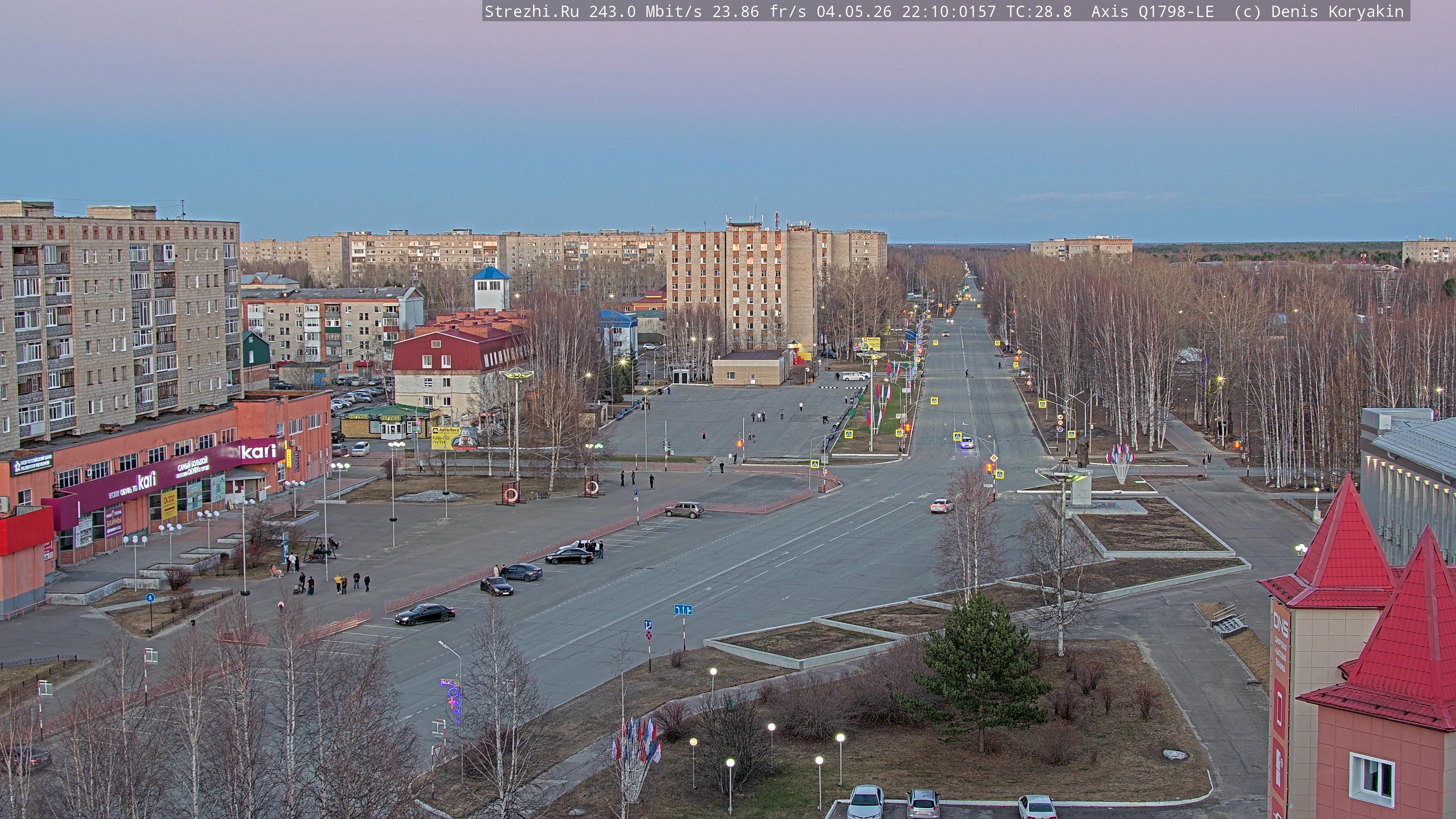Viewport: 1456px width, 819px height.
Task: Click the car with blue flashing lights
Action: click(x=966, y=443)
